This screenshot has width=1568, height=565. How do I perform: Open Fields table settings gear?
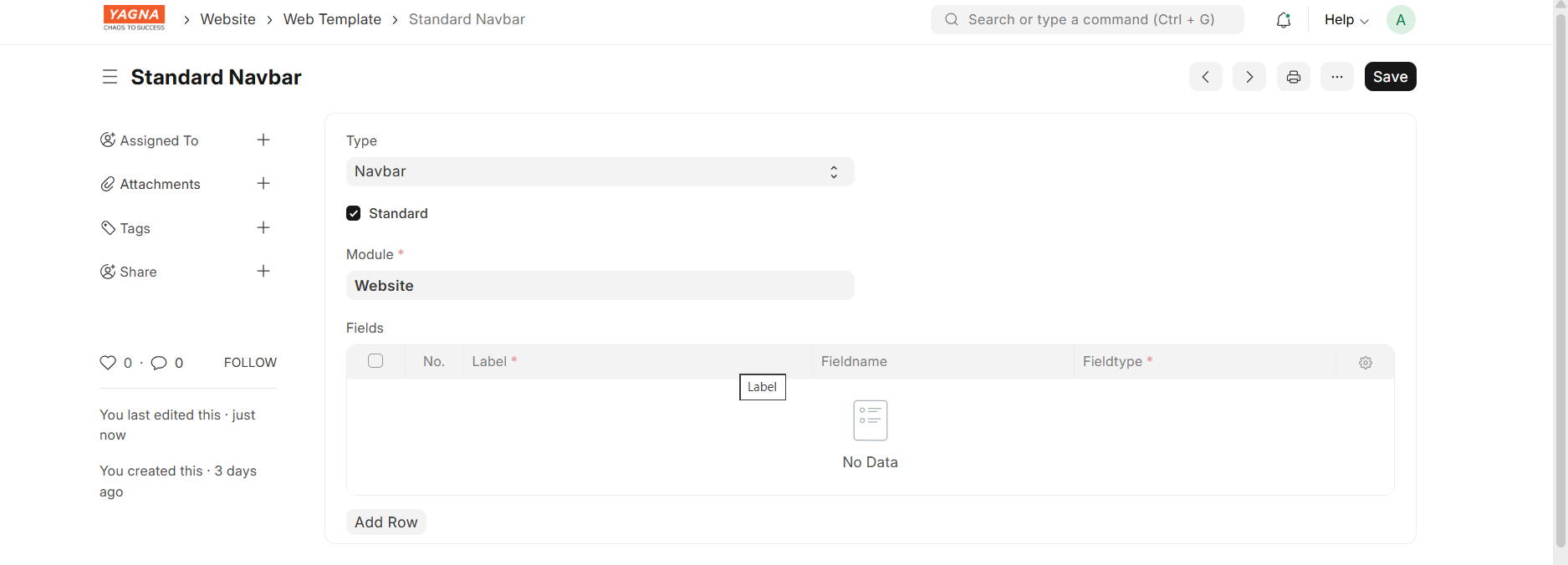(1365, 363)
